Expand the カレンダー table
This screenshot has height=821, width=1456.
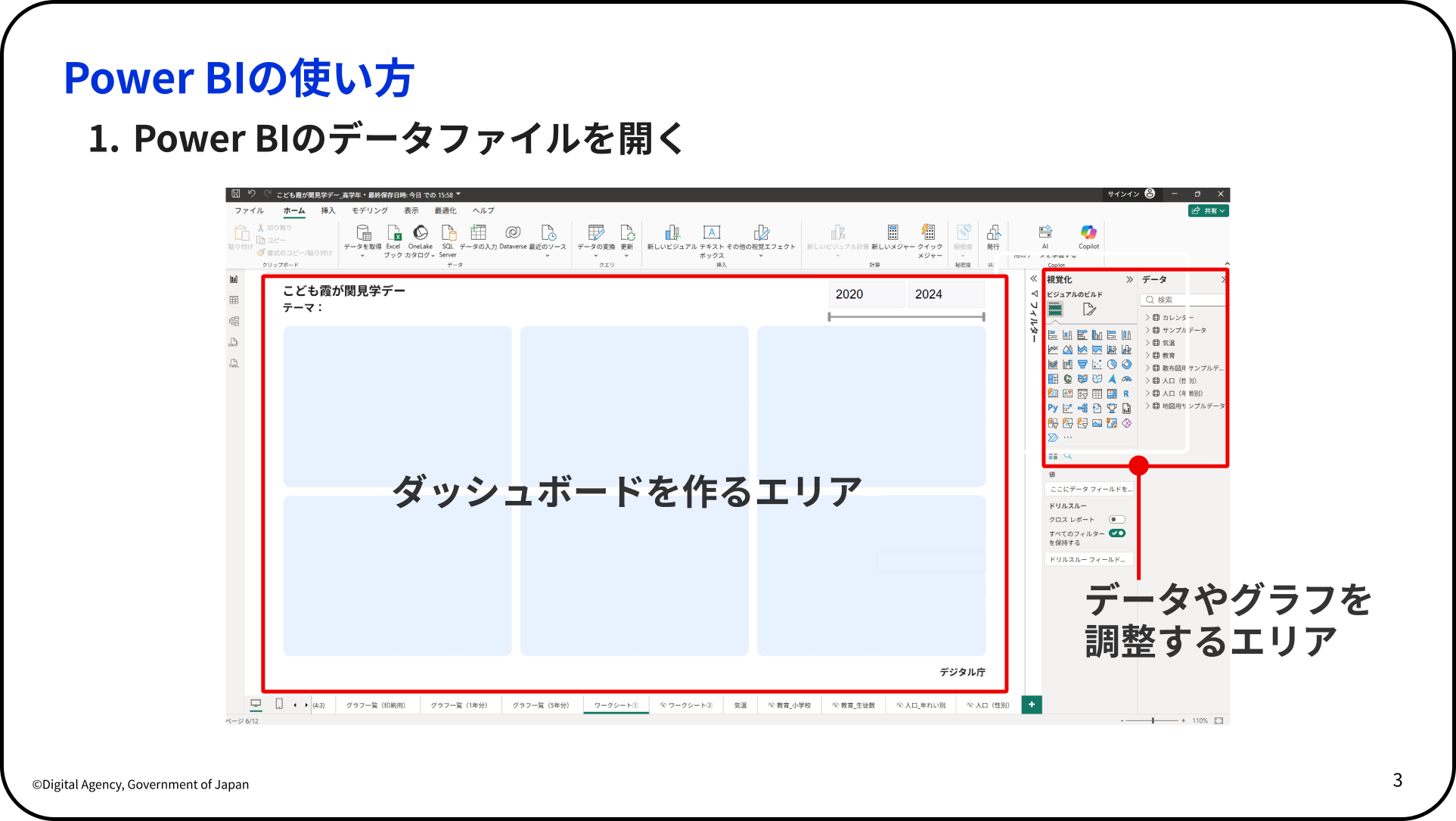[1147, 318]
